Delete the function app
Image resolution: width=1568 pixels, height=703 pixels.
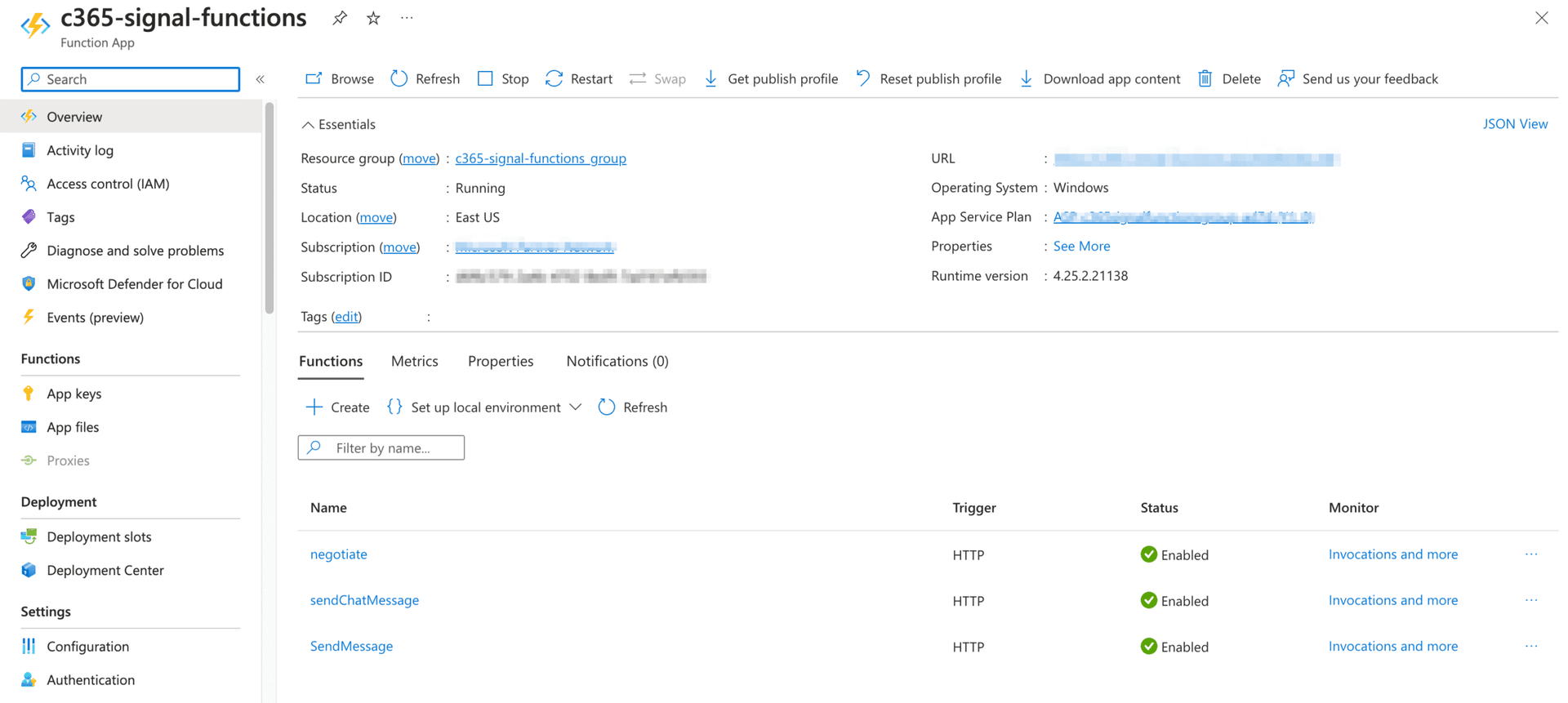click(x=1229, y=78)
